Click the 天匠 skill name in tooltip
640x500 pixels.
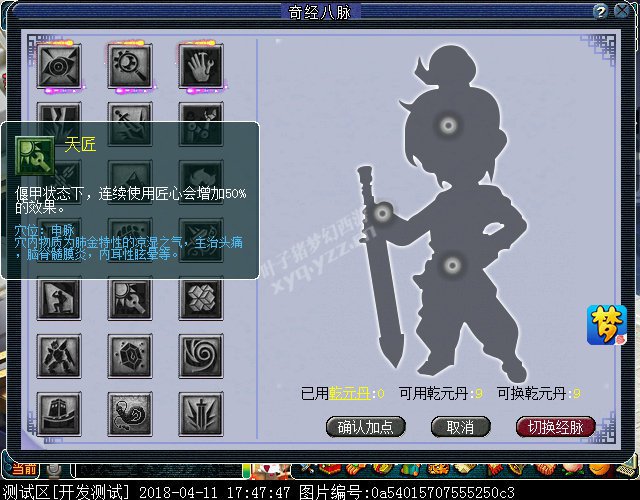[80, 144]
